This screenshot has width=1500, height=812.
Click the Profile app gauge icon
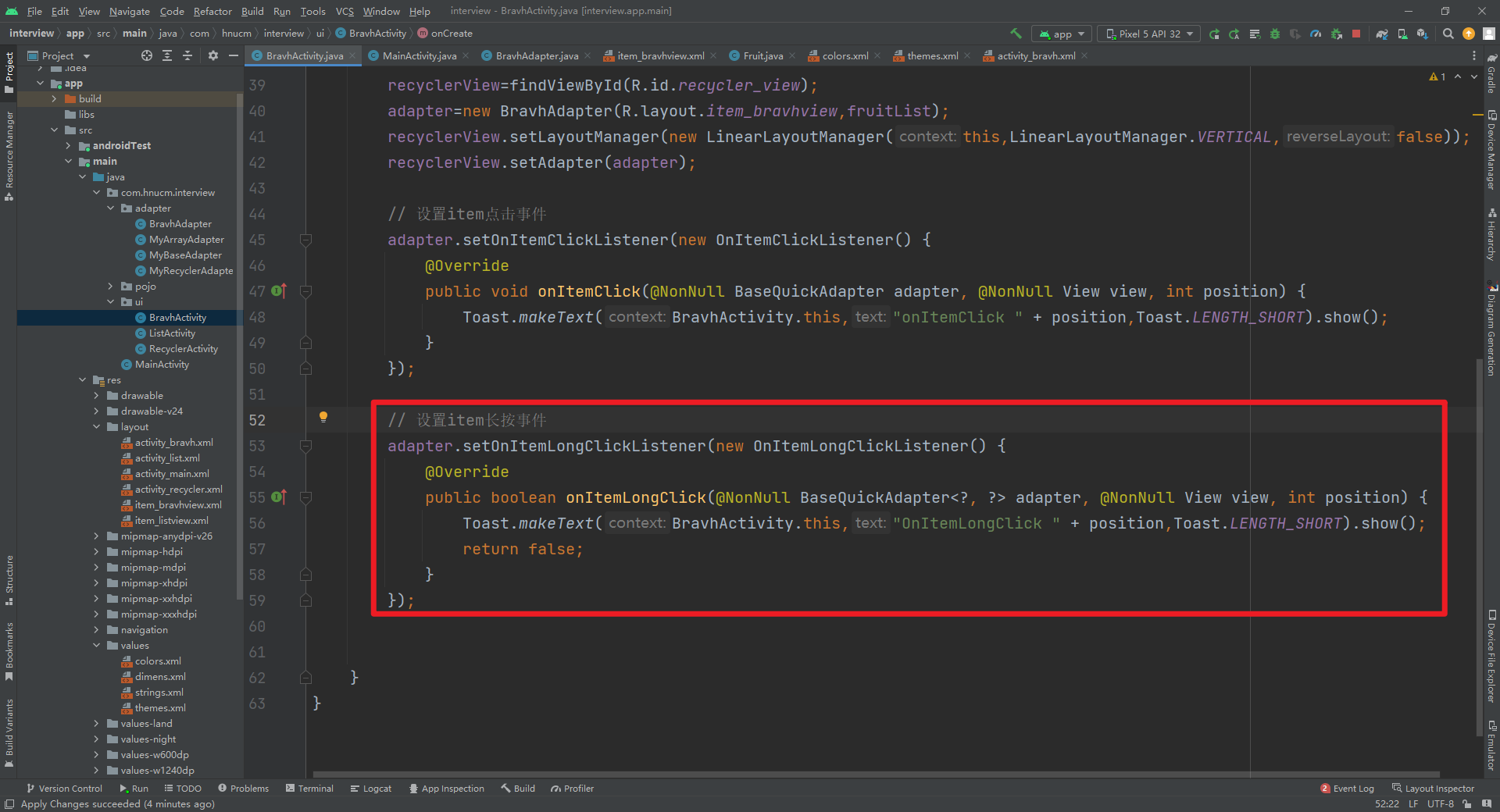click(x=1316, y=34)
